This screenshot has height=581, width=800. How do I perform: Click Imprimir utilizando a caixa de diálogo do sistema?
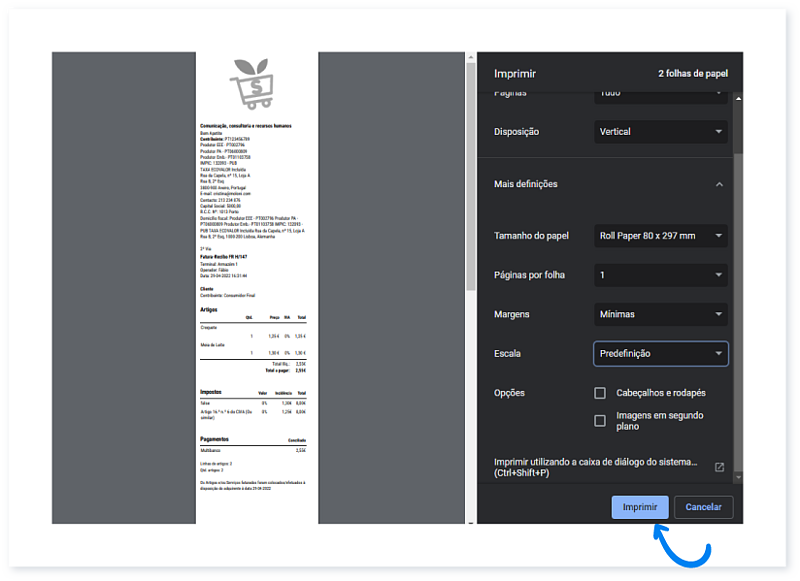click(x=595, y=467)
